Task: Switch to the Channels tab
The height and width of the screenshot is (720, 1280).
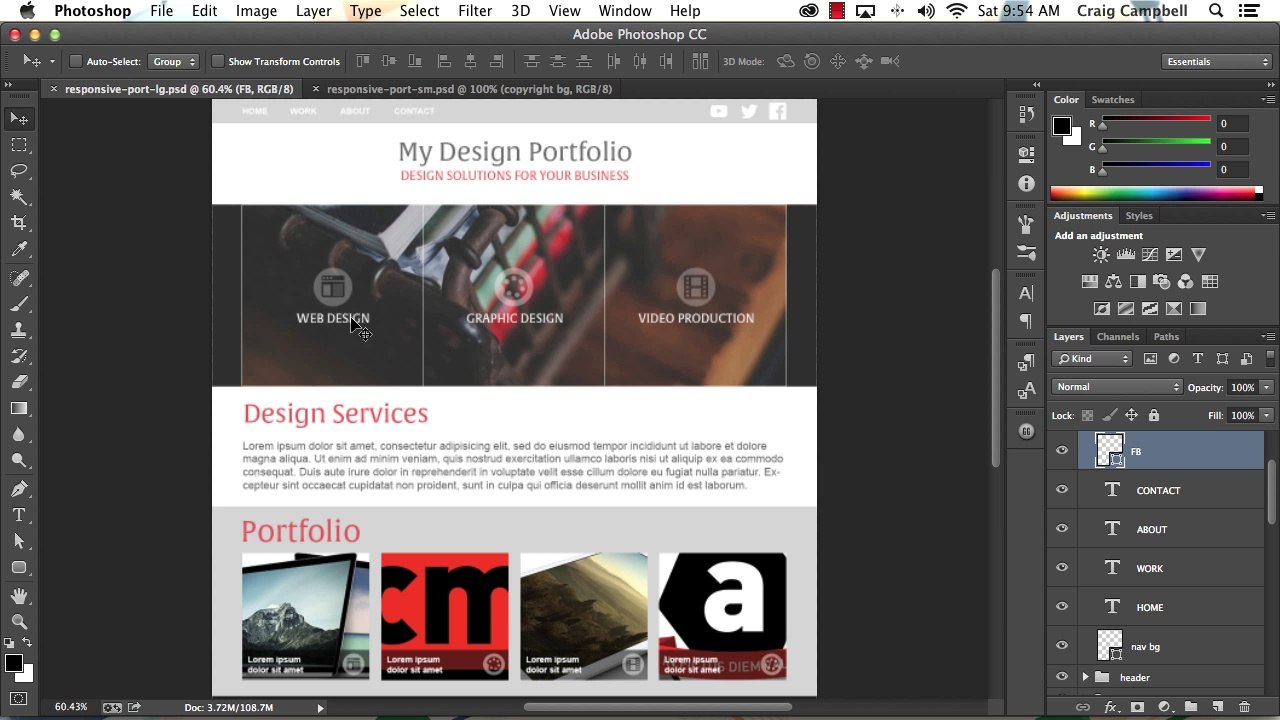Action: (1117, 337)
